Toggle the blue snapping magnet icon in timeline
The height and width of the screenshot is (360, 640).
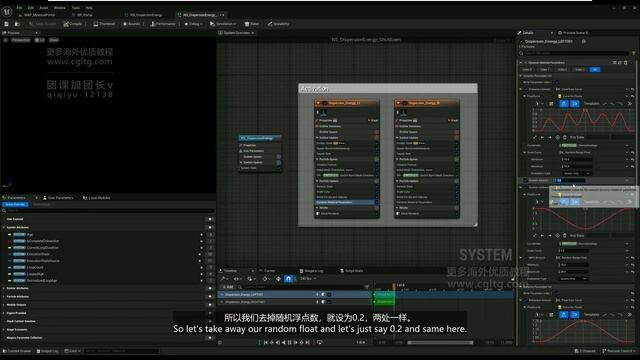click(x=288, y=279)
